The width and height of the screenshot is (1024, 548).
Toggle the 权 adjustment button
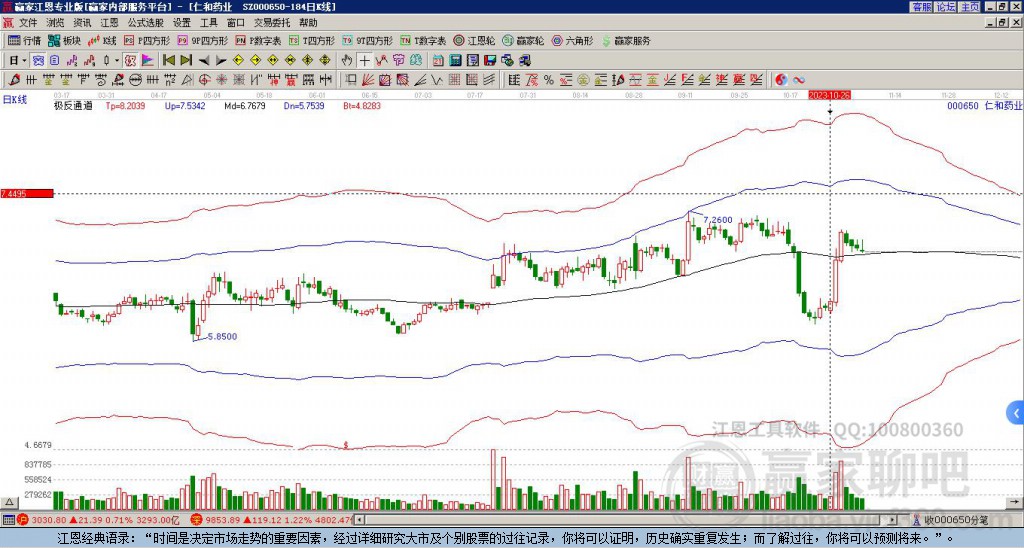point(130,61)
